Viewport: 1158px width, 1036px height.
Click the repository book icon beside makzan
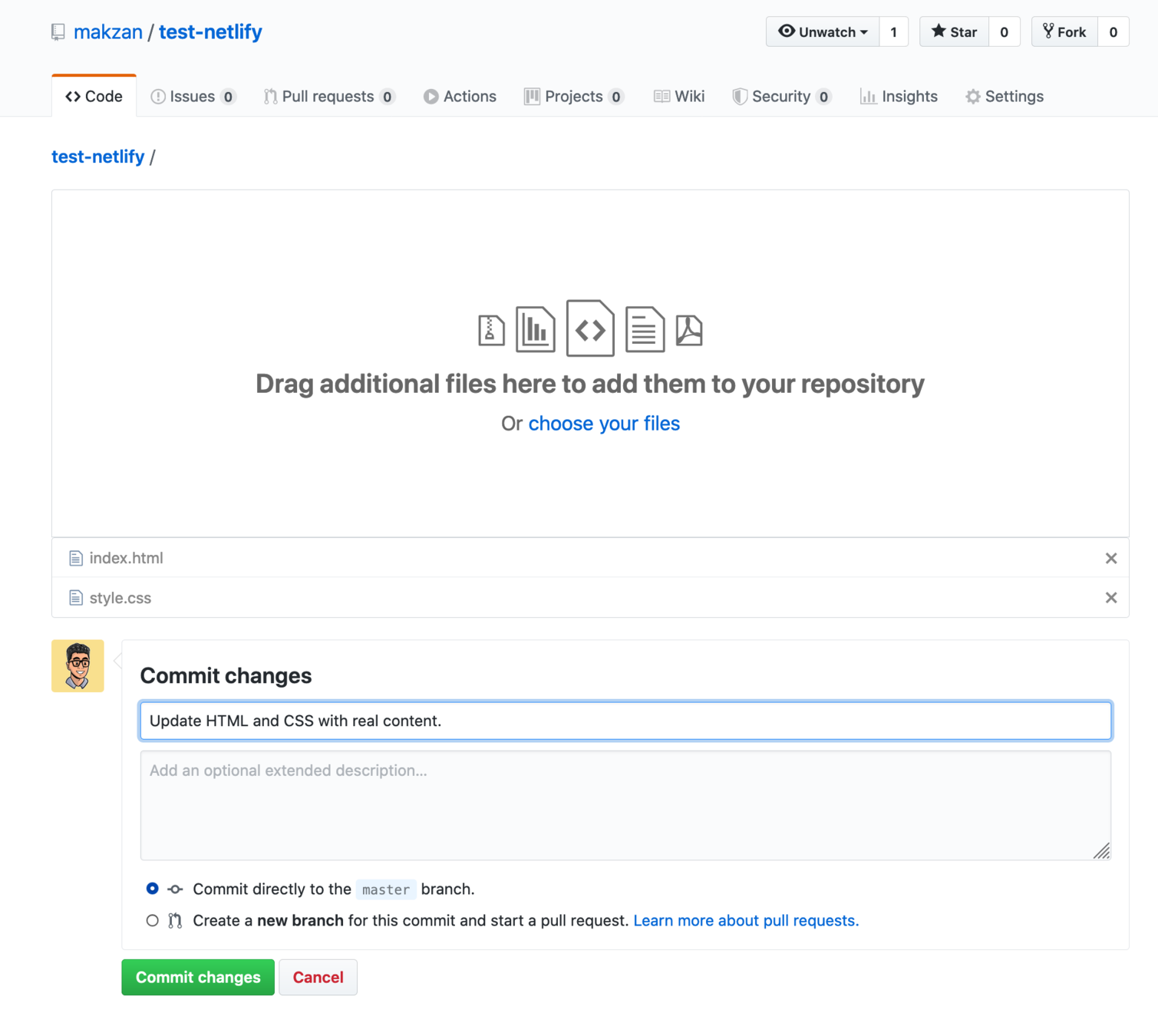58,32
